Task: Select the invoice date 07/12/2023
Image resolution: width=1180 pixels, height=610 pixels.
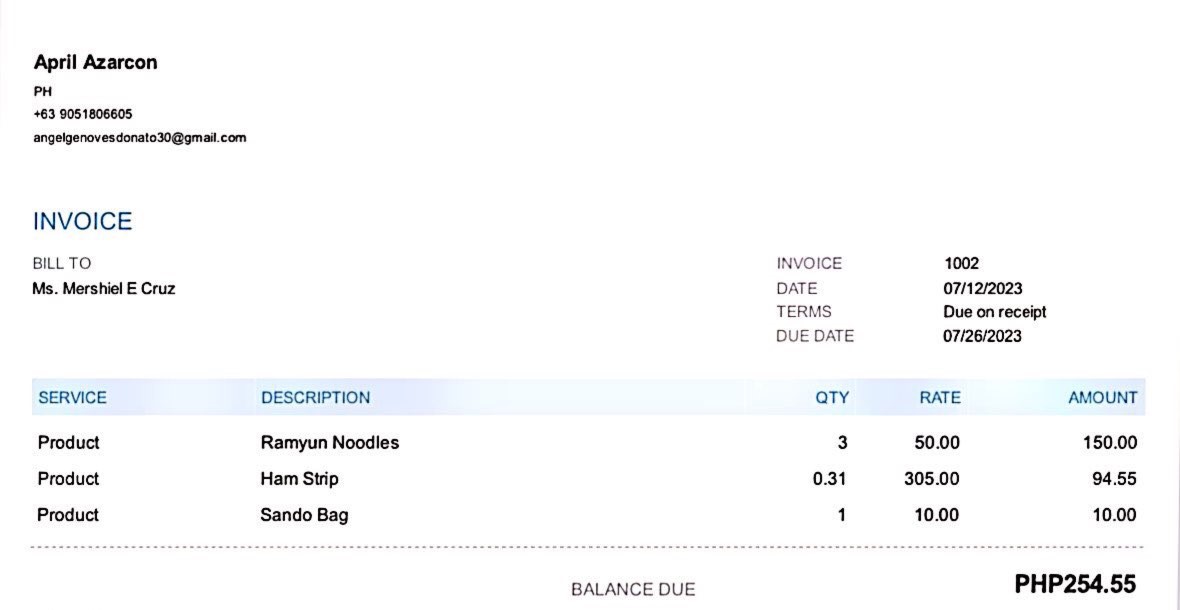Action: [x=982, y=289]
